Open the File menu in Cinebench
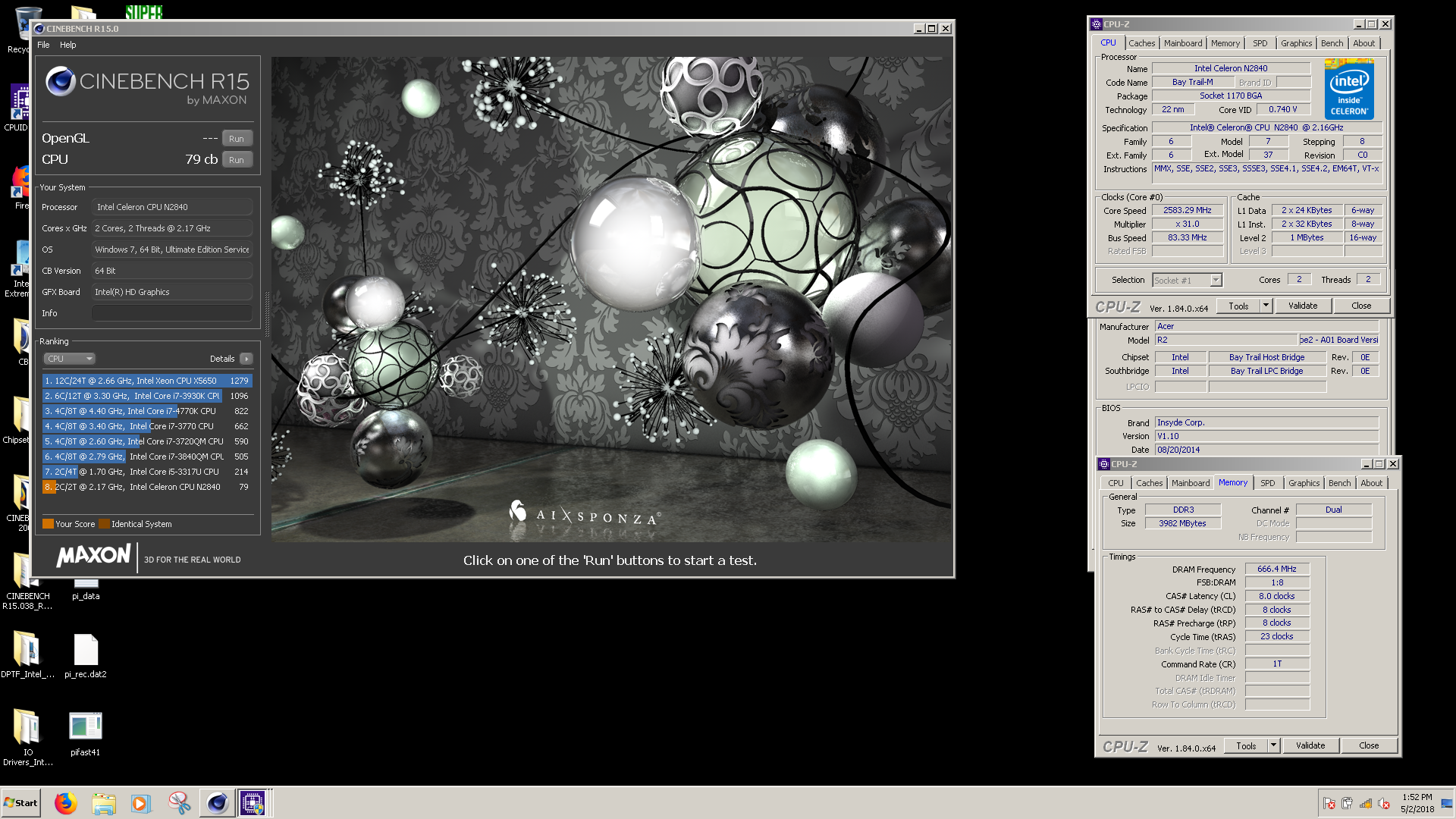This screenshot has height=819, width=1456. [x=44, y=45]
